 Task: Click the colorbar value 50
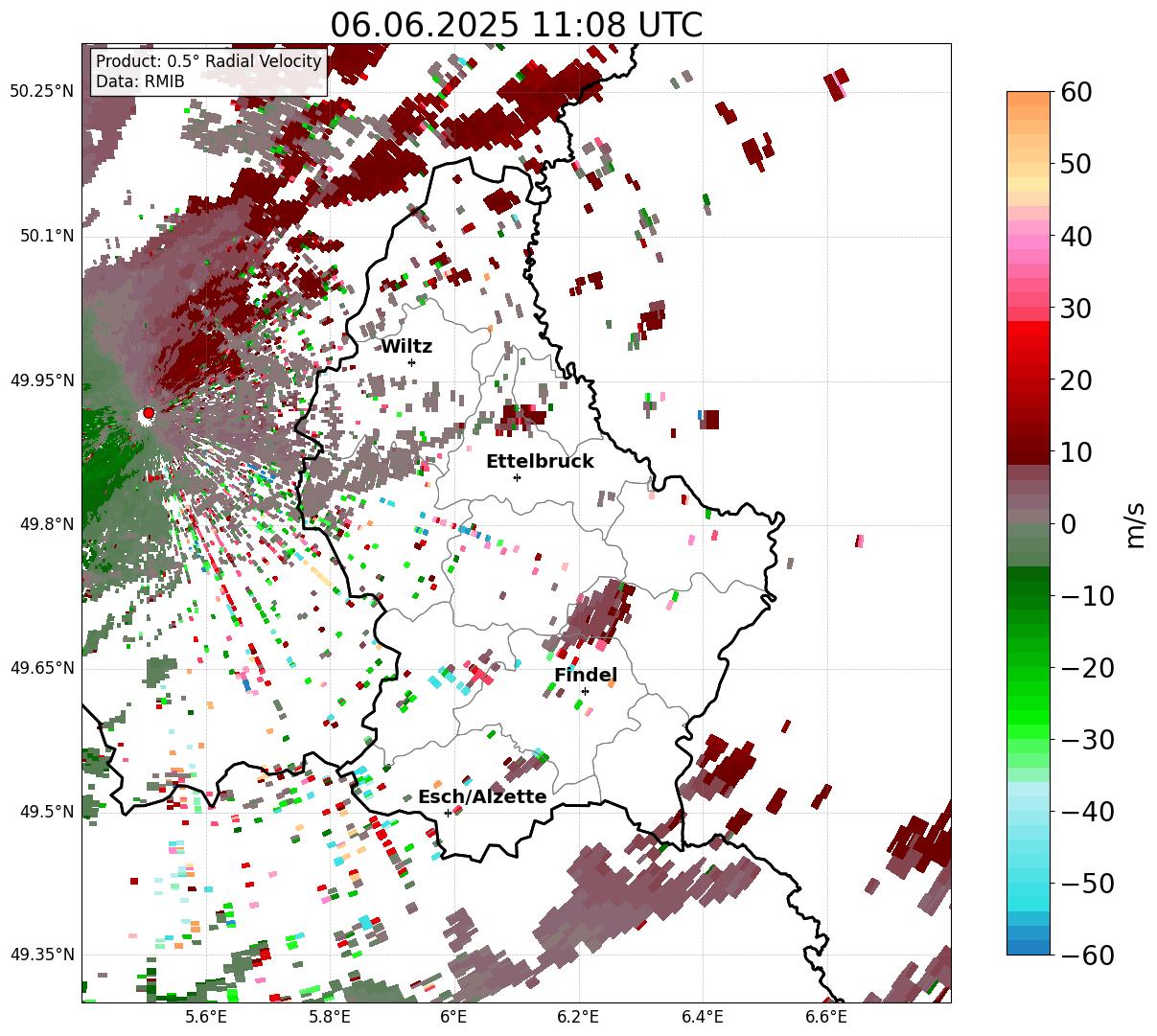click(1076, 164)
